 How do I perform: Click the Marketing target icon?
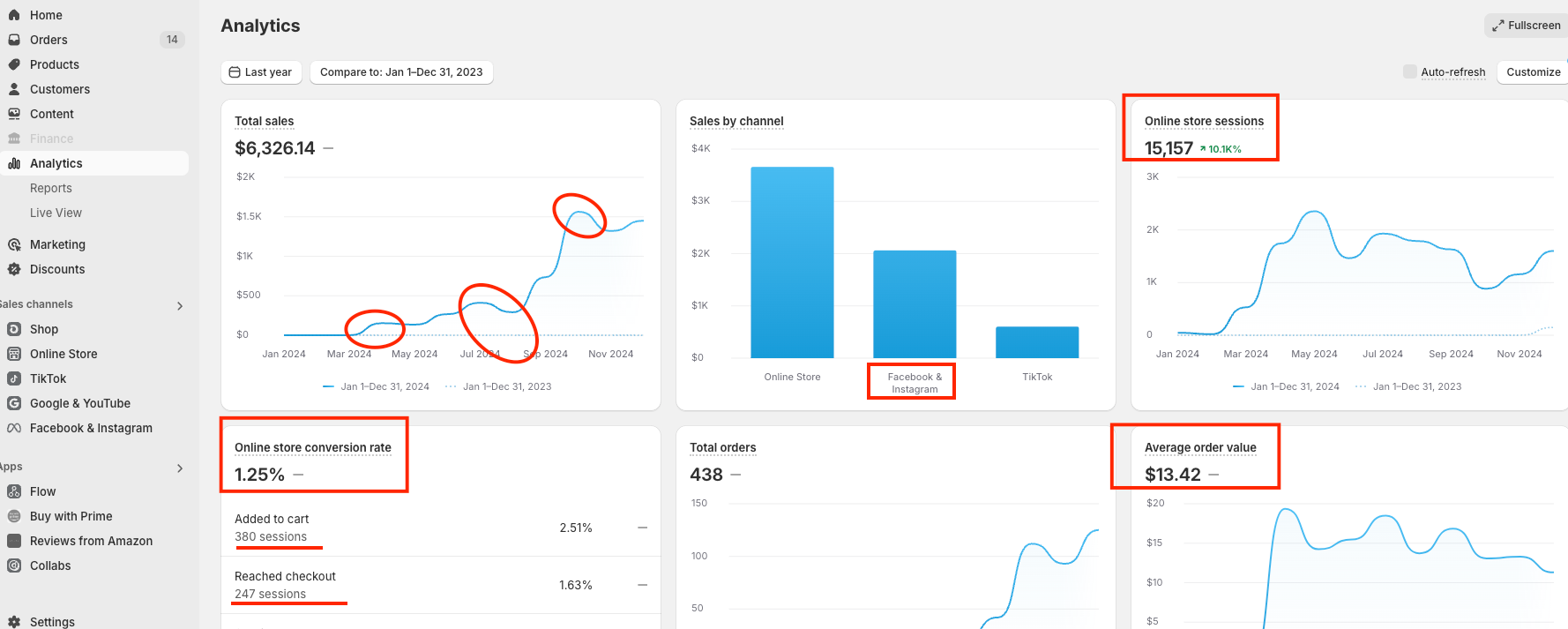click(x=14, y=244)
